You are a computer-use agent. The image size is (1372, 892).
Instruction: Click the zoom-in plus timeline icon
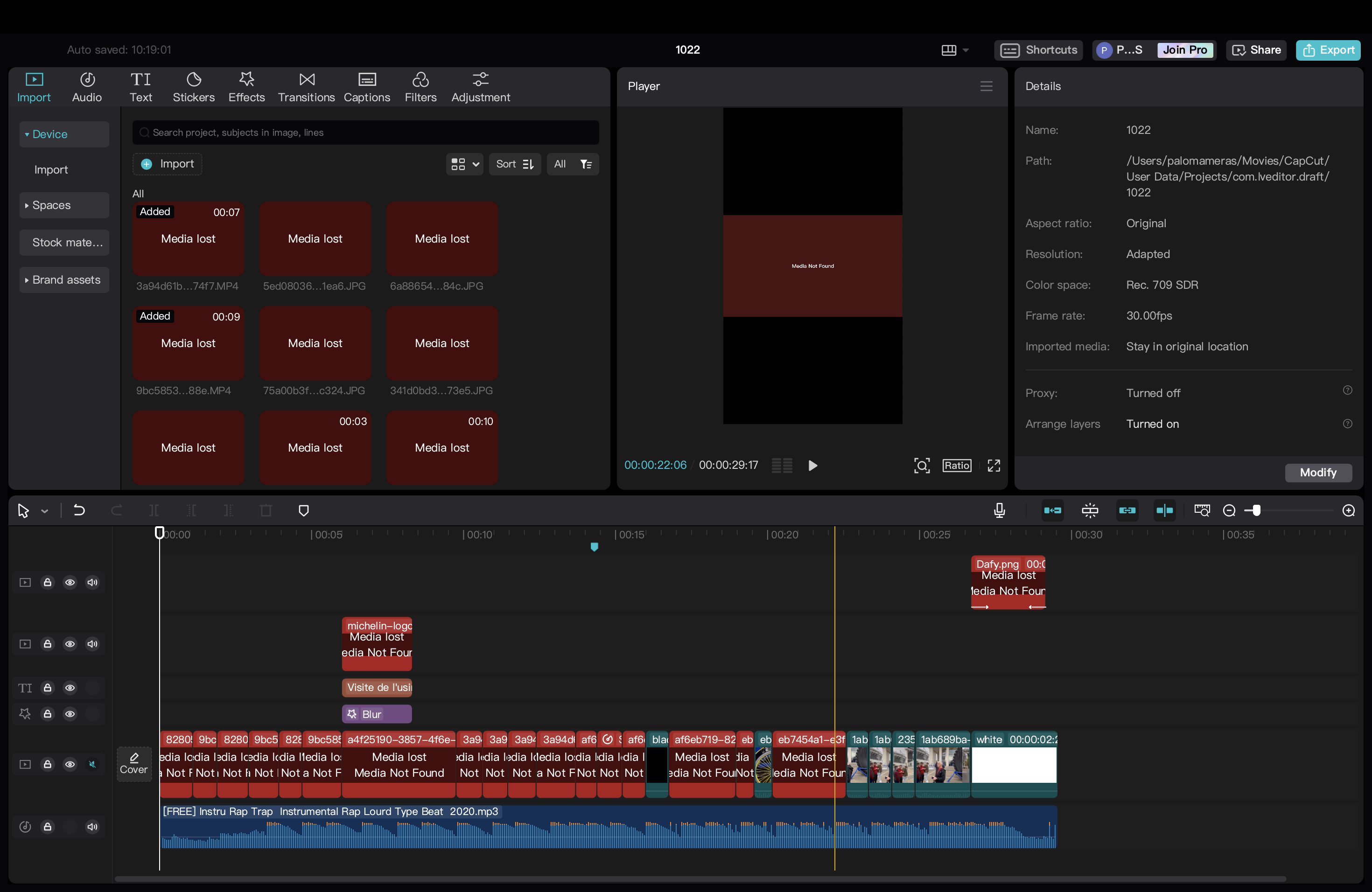pos(1348,510)
